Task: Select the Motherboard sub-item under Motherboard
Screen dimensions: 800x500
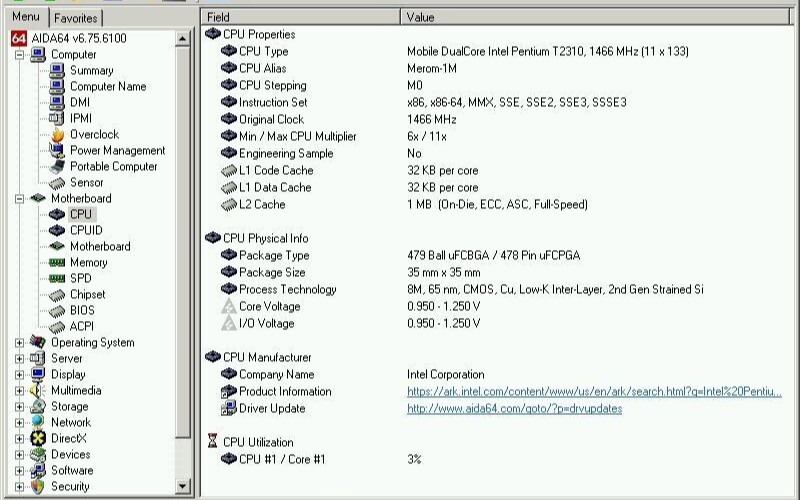Action: (x=100, y=246)
